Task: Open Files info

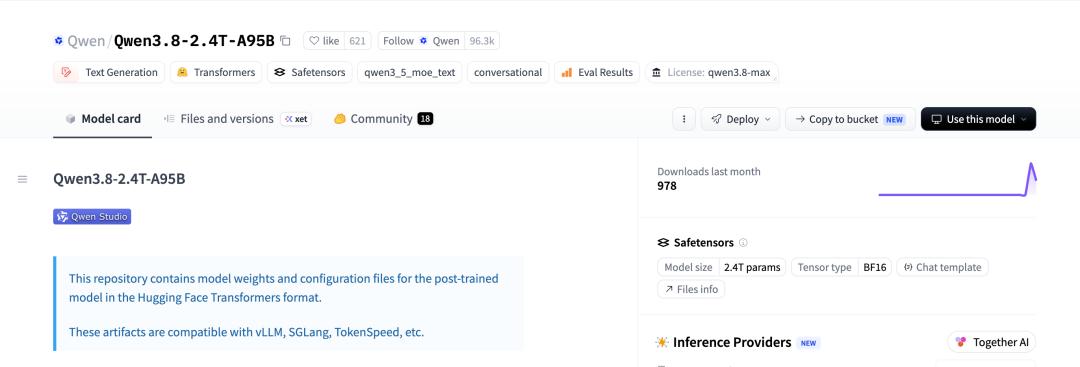Action: 691,289
